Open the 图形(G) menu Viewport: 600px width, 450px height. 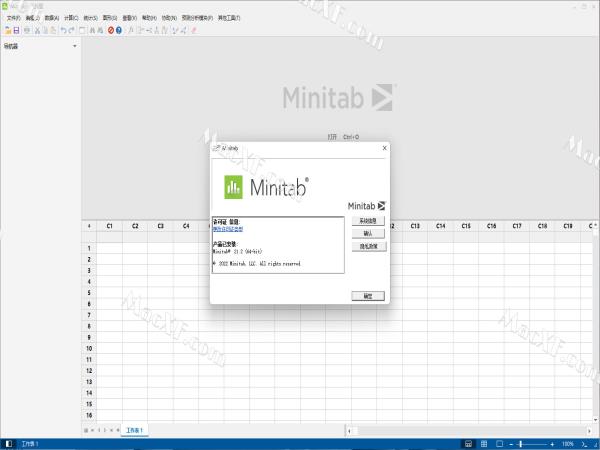pos(110,18)
